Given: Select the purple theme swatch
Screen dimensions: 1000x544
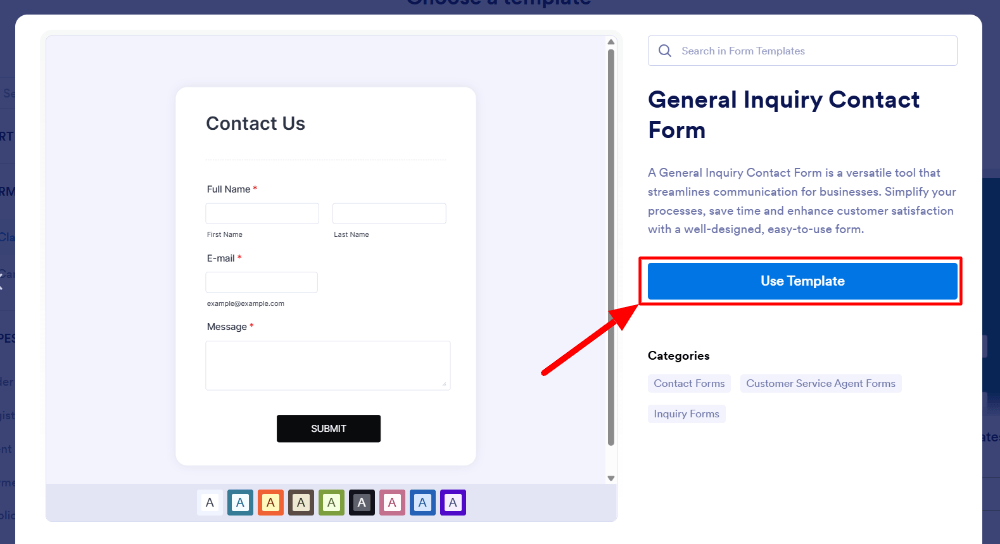Looking at the screenshot, I should coord(453,503).
